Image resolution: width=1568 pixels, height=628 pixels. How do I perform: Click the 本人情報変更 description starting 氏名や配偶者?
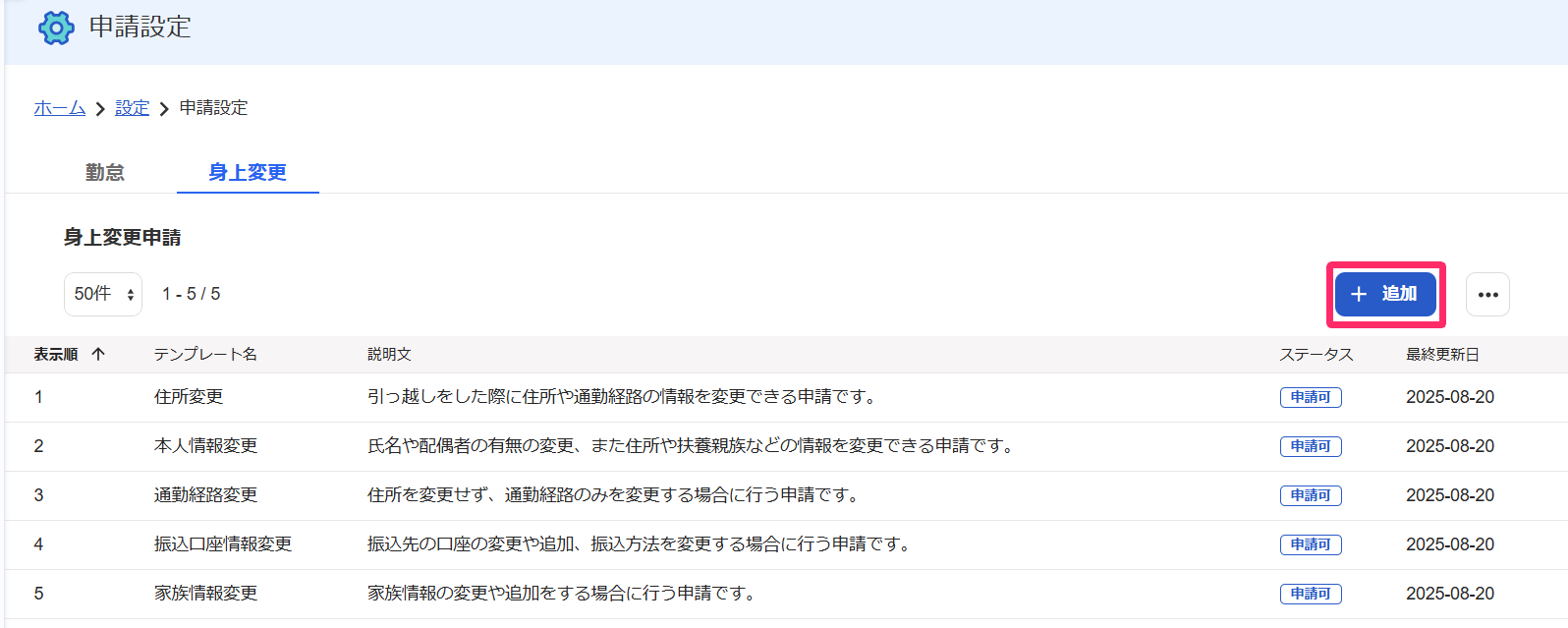[x=691, y=446]
